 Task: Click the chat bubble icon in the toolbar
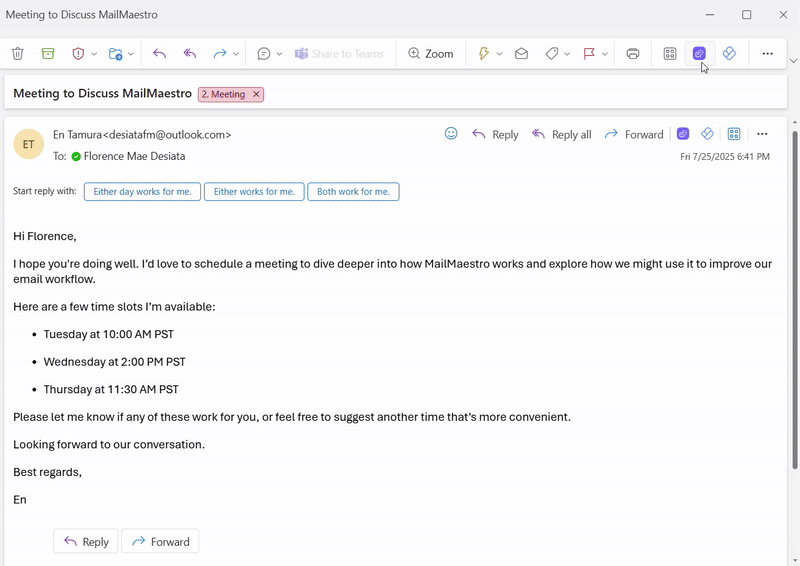264,53
